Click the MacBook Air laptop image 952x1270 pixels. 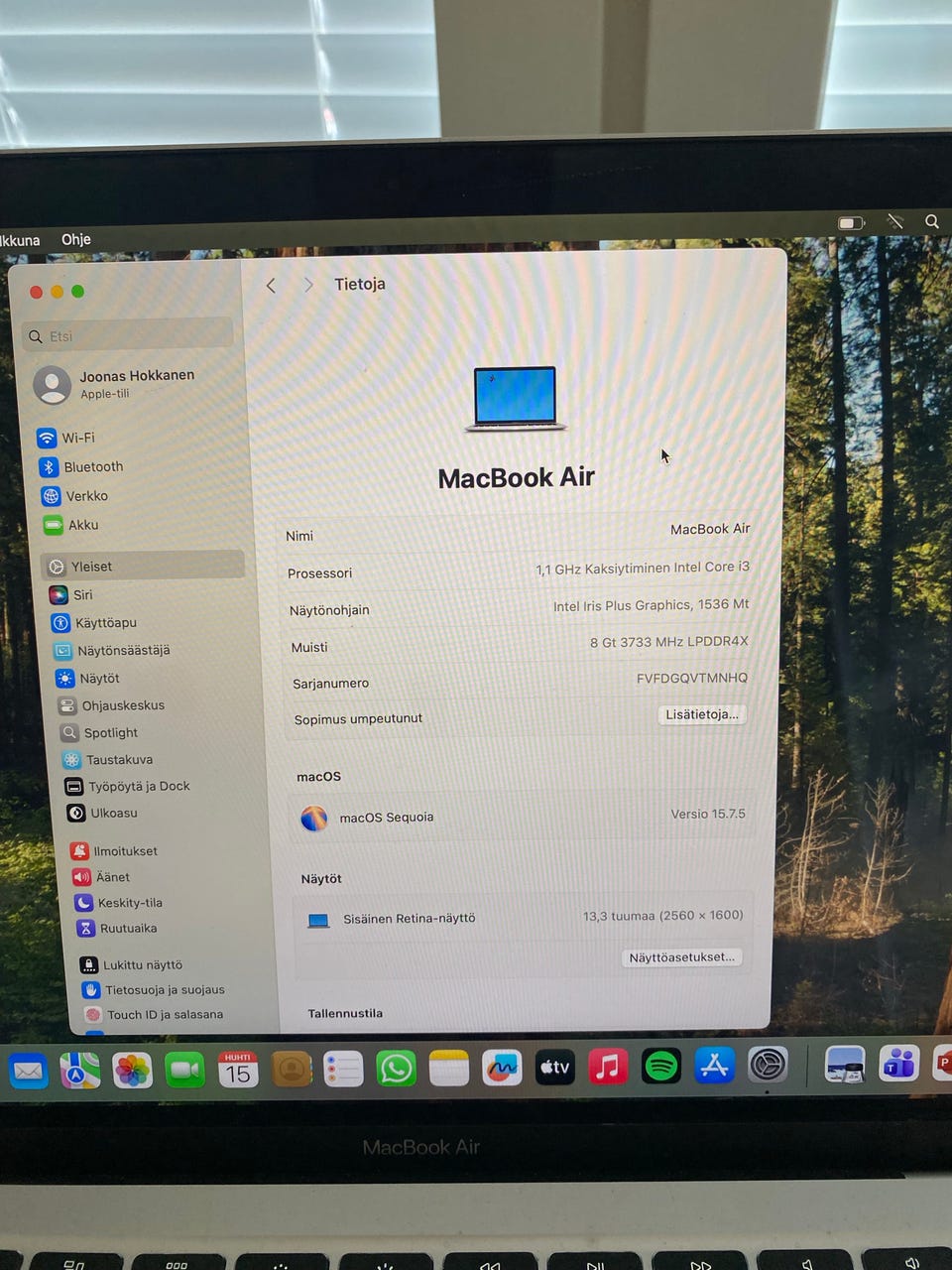coord(516,400)
